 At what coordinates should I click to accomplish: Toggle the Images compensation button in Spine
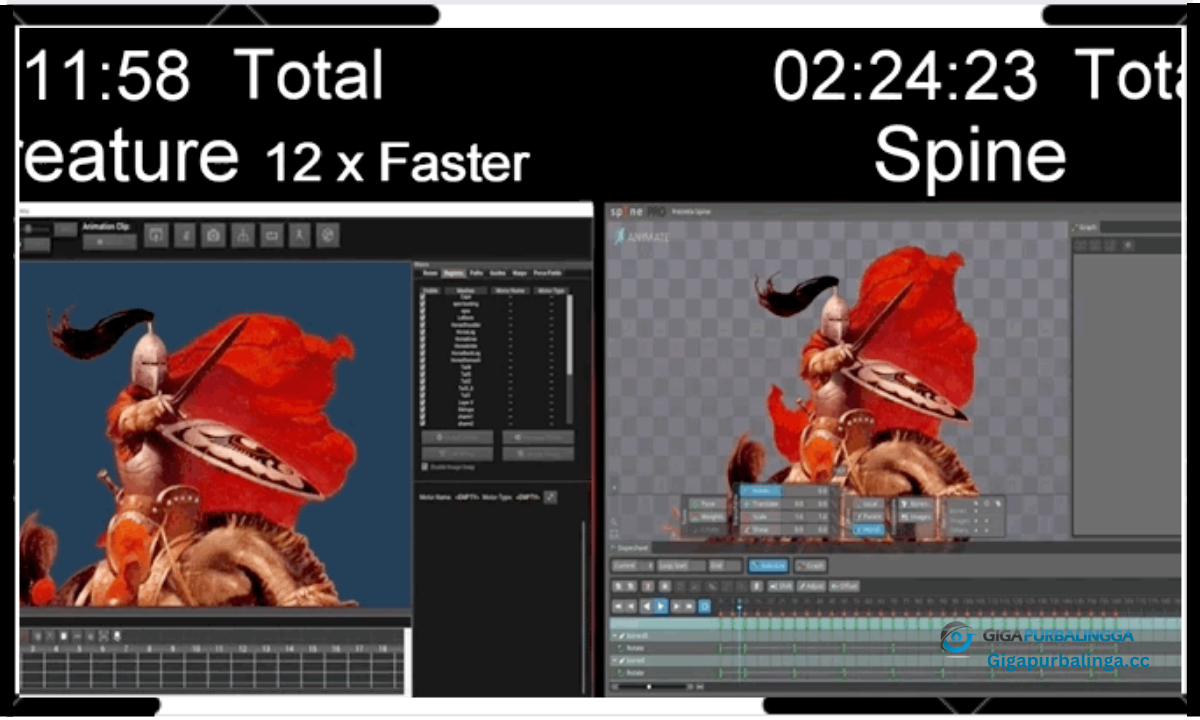tap(915, 517)
